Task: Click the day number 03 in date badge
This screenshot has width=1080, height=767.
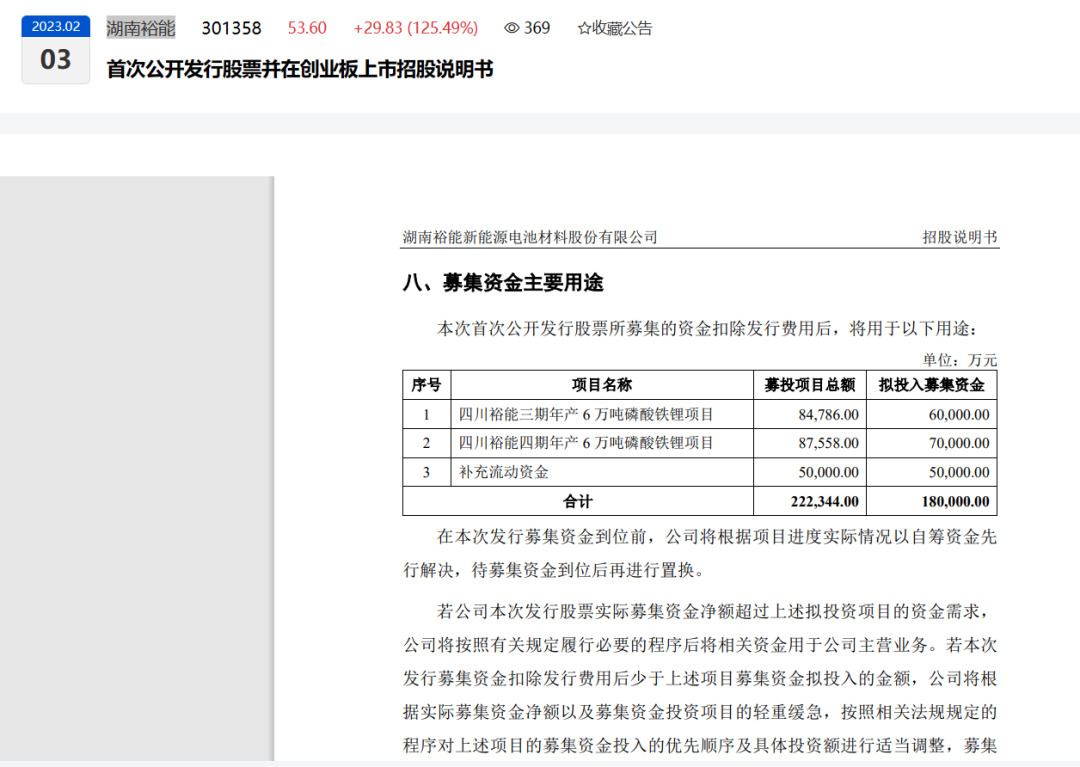Action: (56, 60)
